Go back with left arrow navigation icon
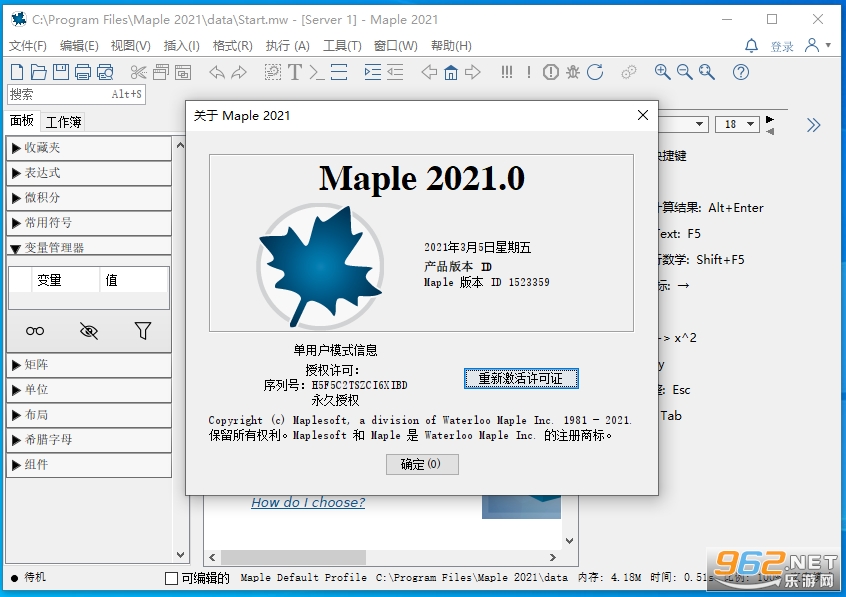Image resolution: width=846 pixels, height=597 pixels. coord(429,72)
